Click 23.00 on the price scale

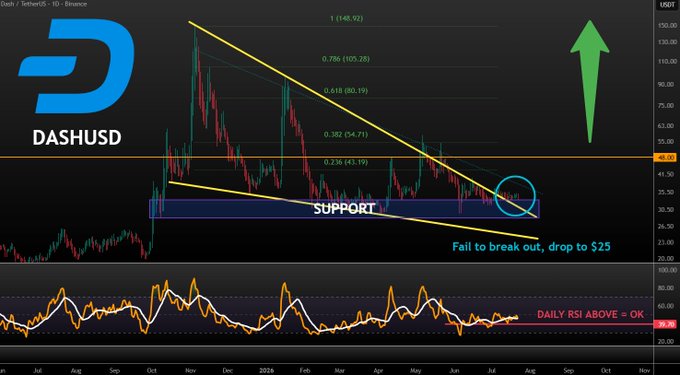[667, 243]
